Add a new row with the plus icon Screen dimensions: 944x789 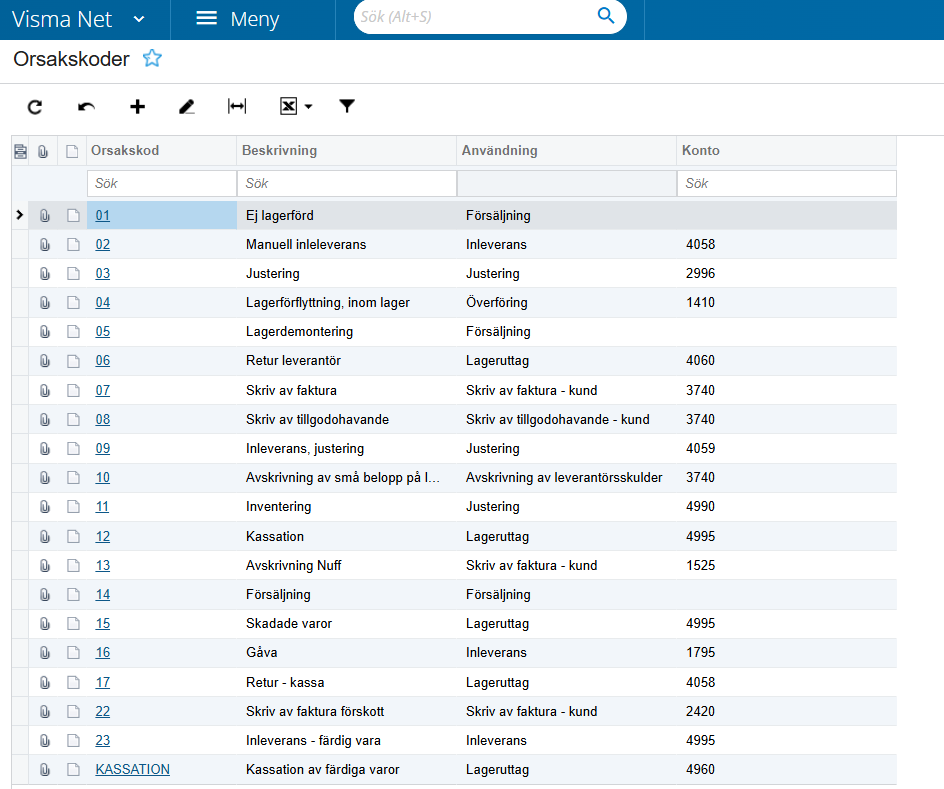(x=137, y=107)
